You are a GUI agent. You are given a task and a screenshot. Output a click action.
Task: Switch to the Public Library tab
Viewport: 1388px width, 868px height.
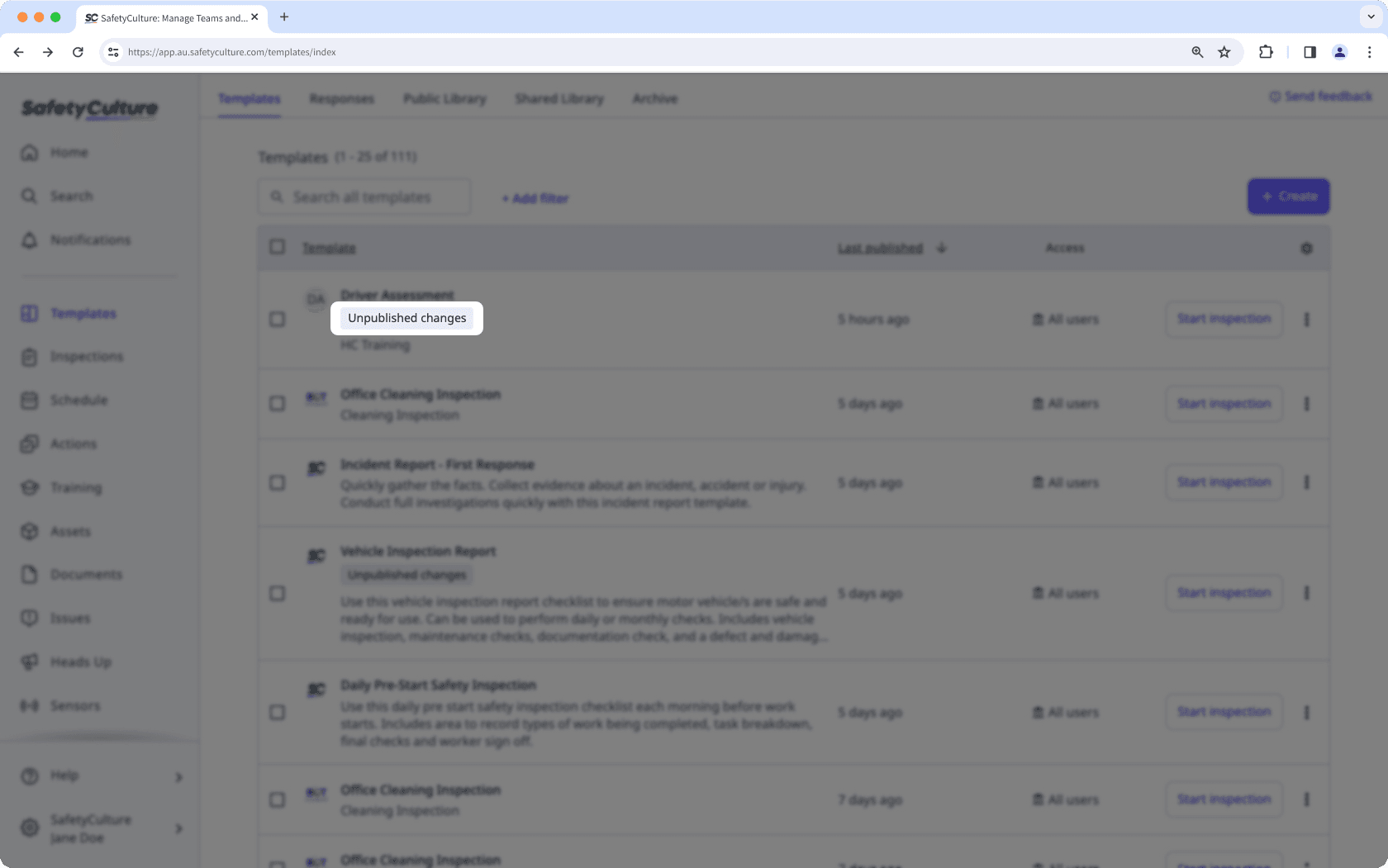pos(444,98)
